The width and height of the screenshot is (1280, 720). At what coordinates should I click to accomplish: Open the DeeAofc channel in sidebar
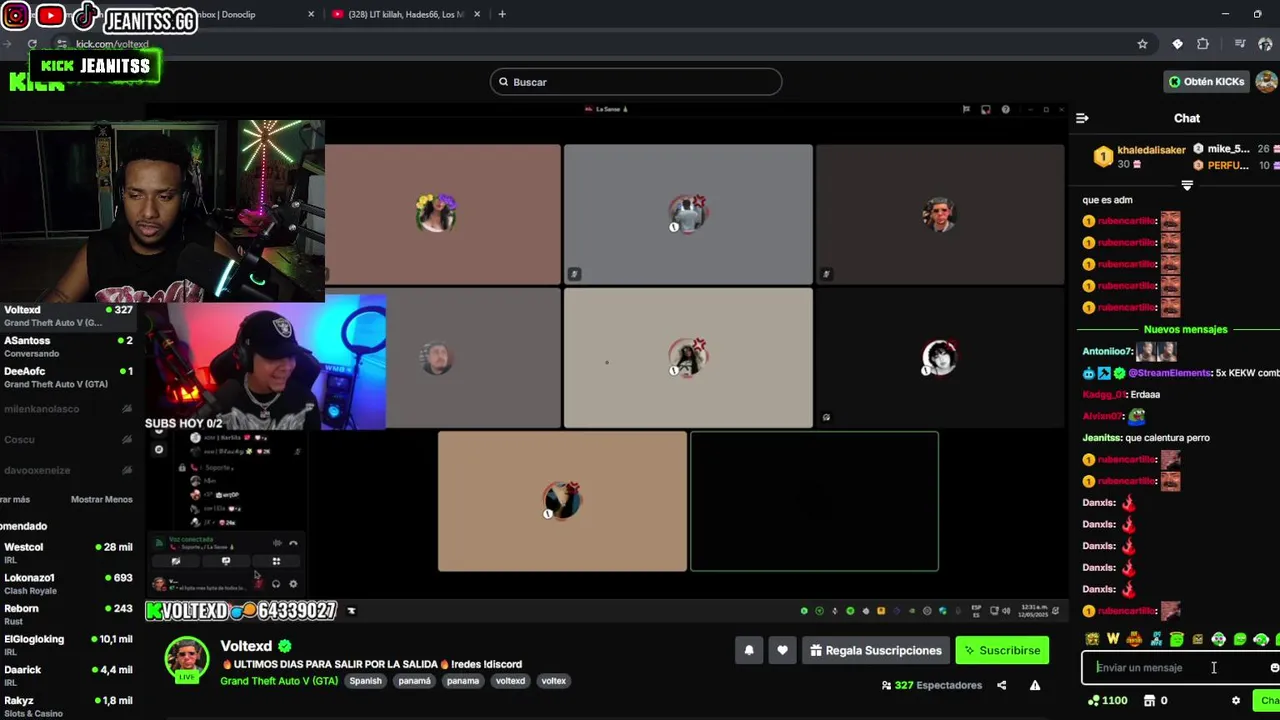68,377
